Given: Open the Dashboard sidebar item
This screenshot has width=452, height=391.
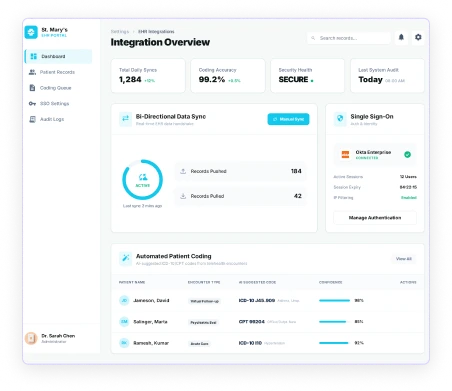Looking at the screenshot, I should (x=58, y=56).
